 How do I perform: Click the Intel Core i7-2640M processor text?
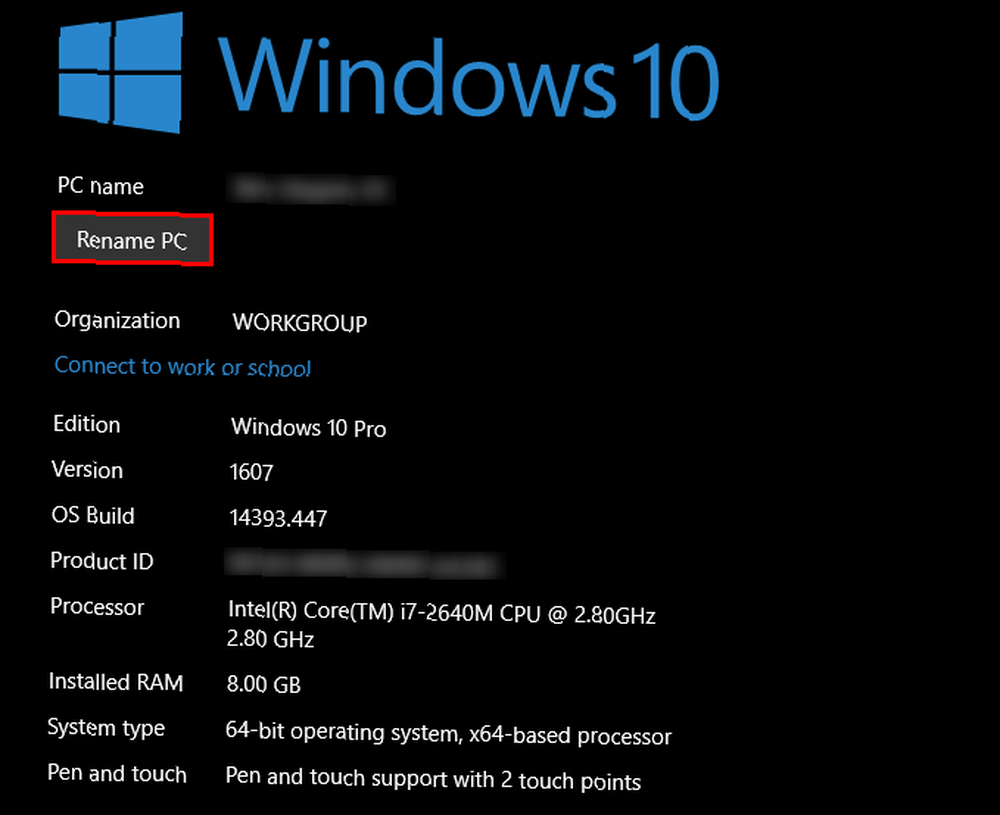pyautogui.click(x=442, y=625)
